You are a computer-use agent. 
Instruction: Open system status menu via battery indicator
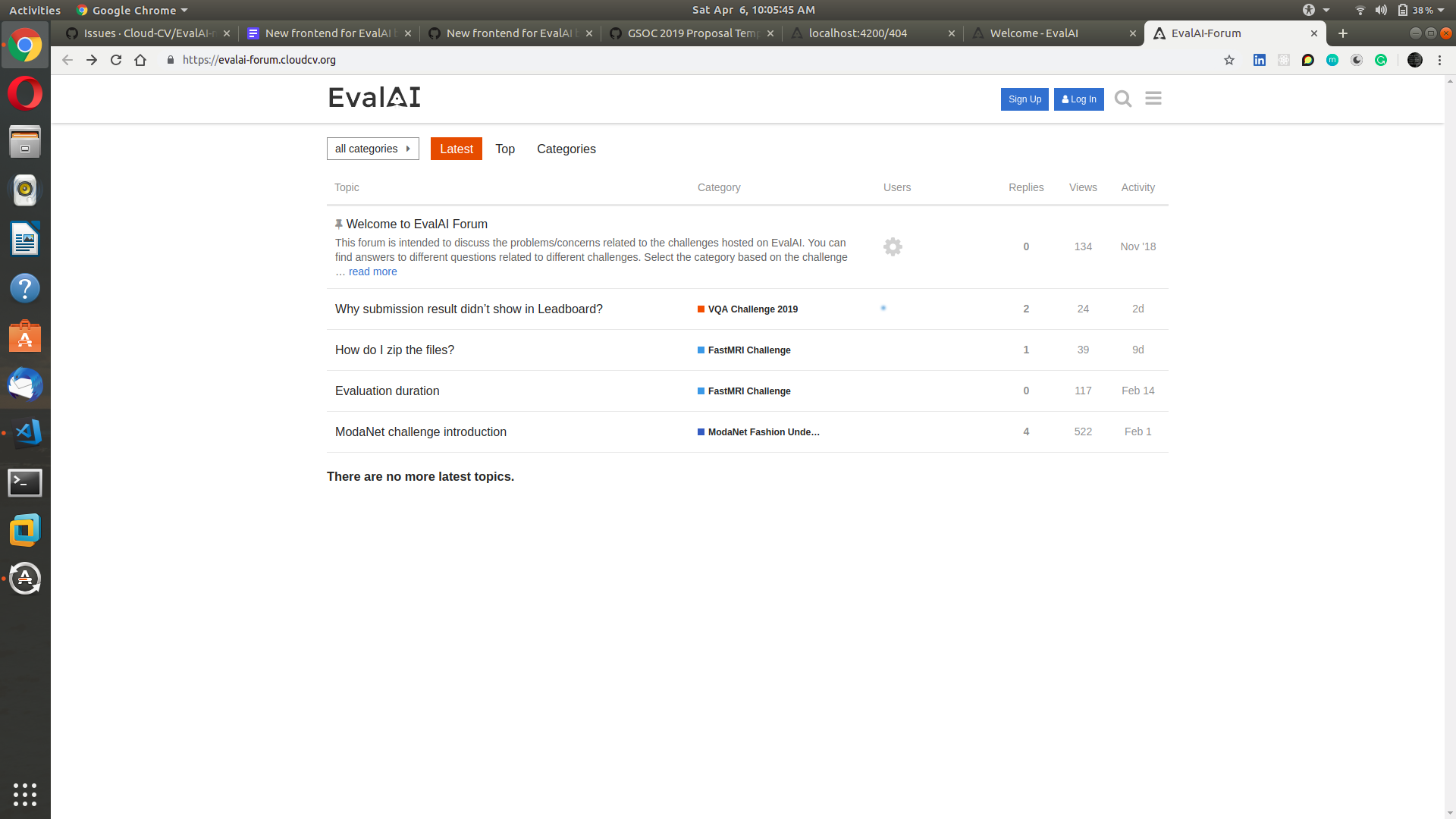click(1422, 10)
